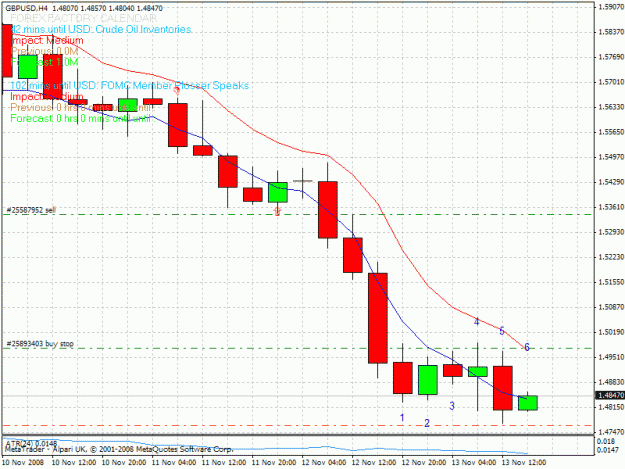Click the 1.47470 price axis label

click(611, 432)
